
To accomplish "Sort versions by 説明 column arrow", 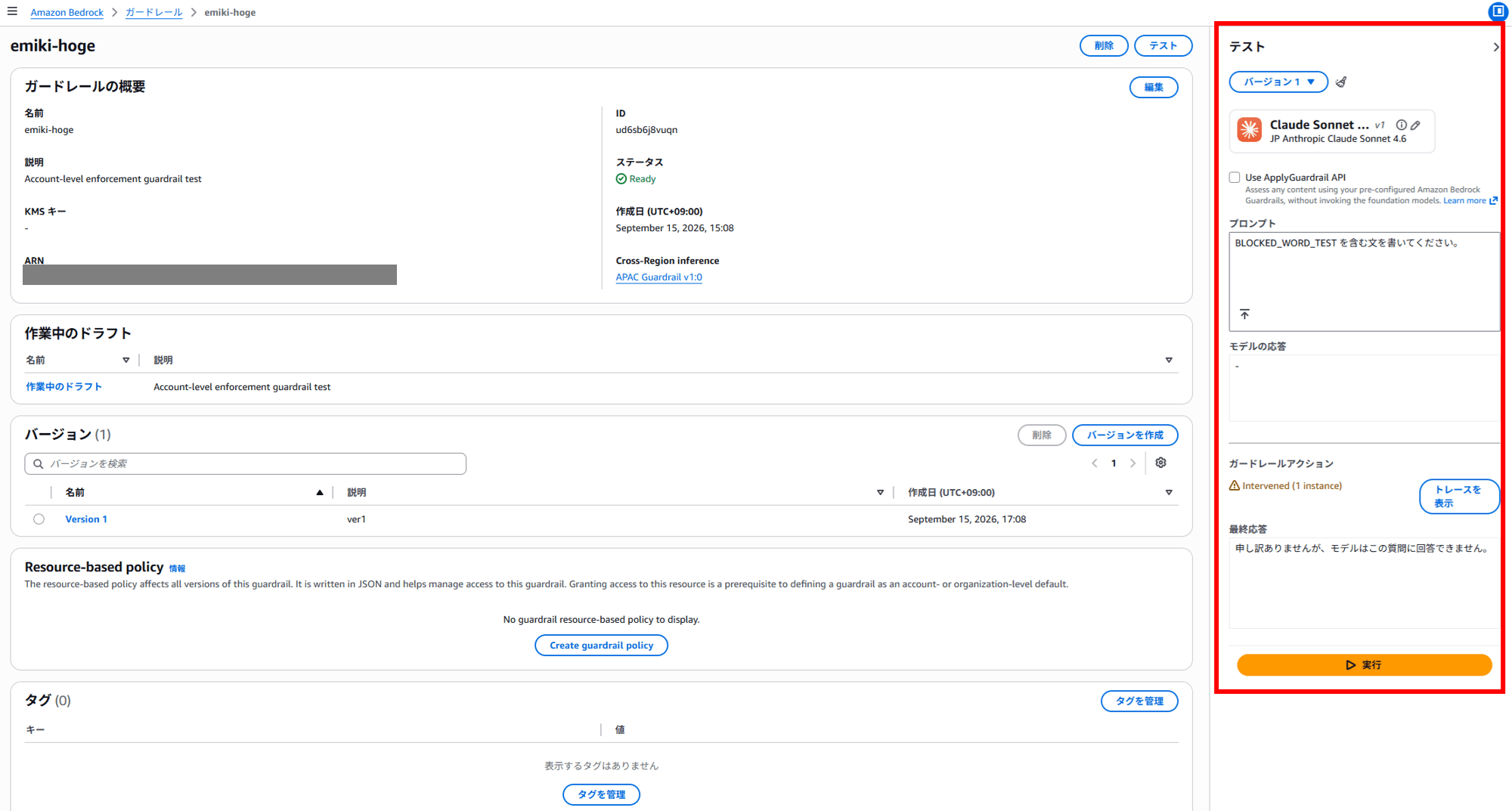I will [x=880, y=493].
